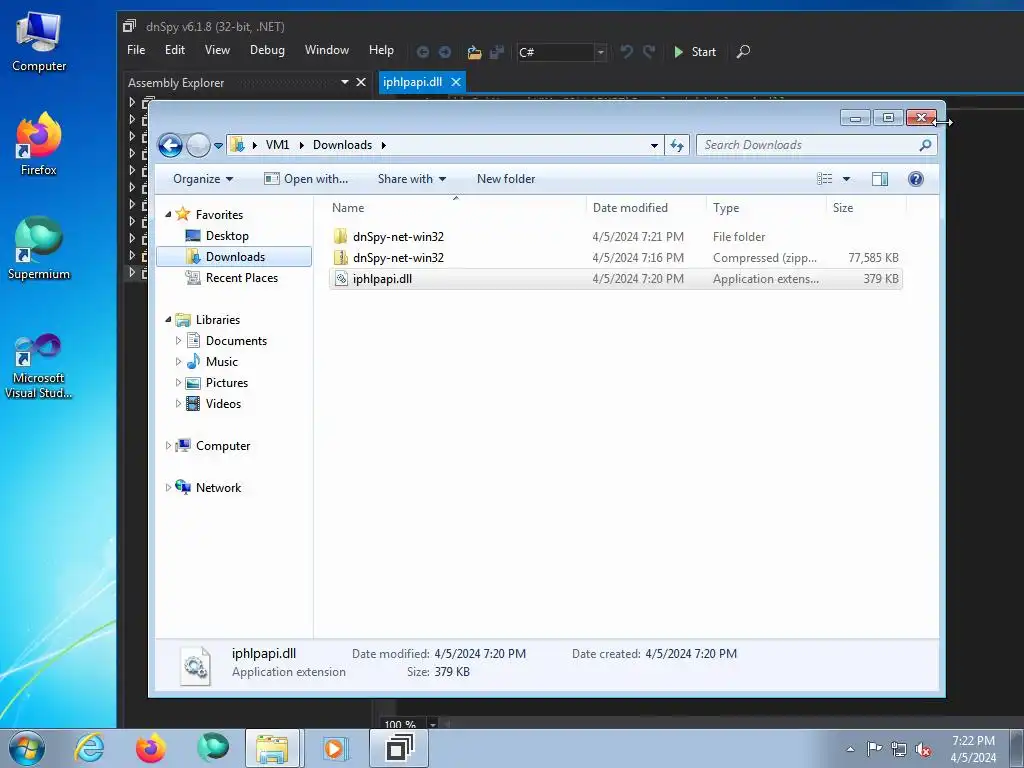Click Microsoft Visual Studio desktop shortcut
This screenshot has height=768, width=1024.
[39, 366]
